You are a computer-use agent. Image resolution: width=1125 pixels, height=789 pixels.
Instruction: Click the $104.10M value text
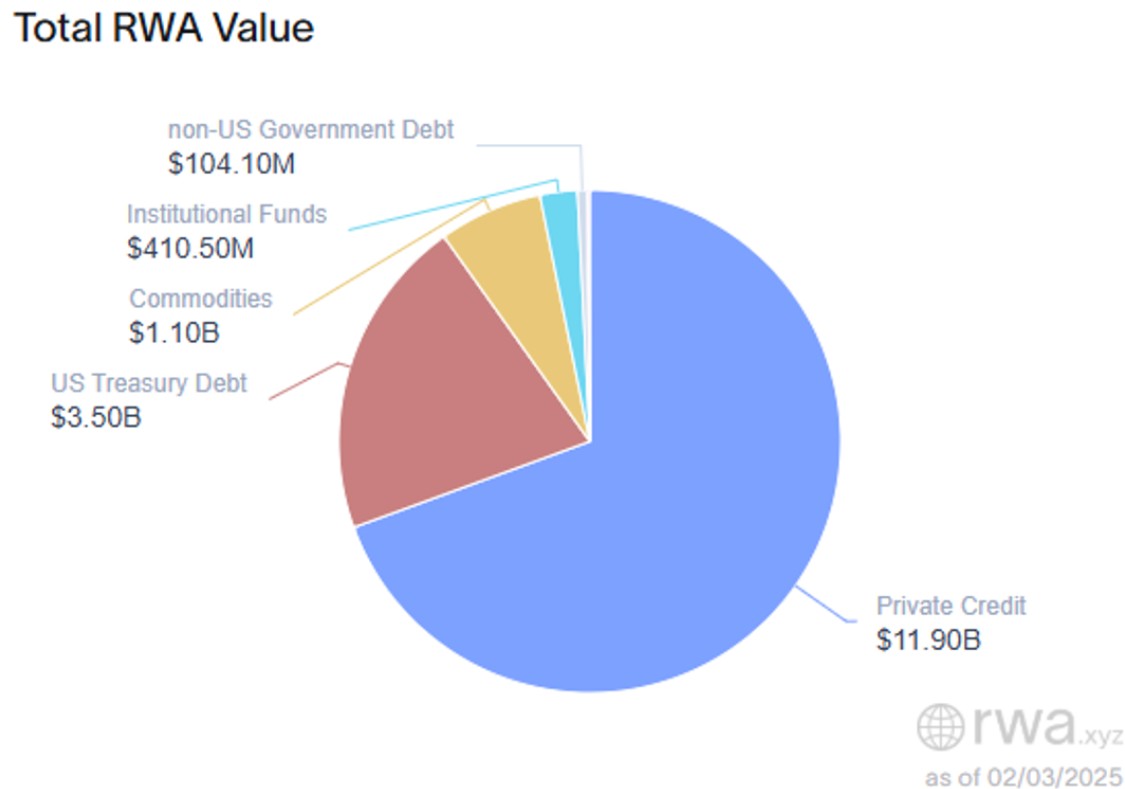(231, 164)
